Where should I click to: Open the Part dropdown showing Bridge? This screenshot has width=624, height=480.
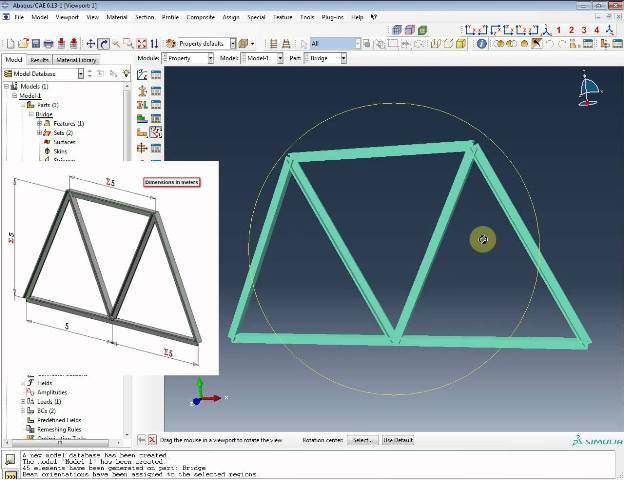[345, 59]
